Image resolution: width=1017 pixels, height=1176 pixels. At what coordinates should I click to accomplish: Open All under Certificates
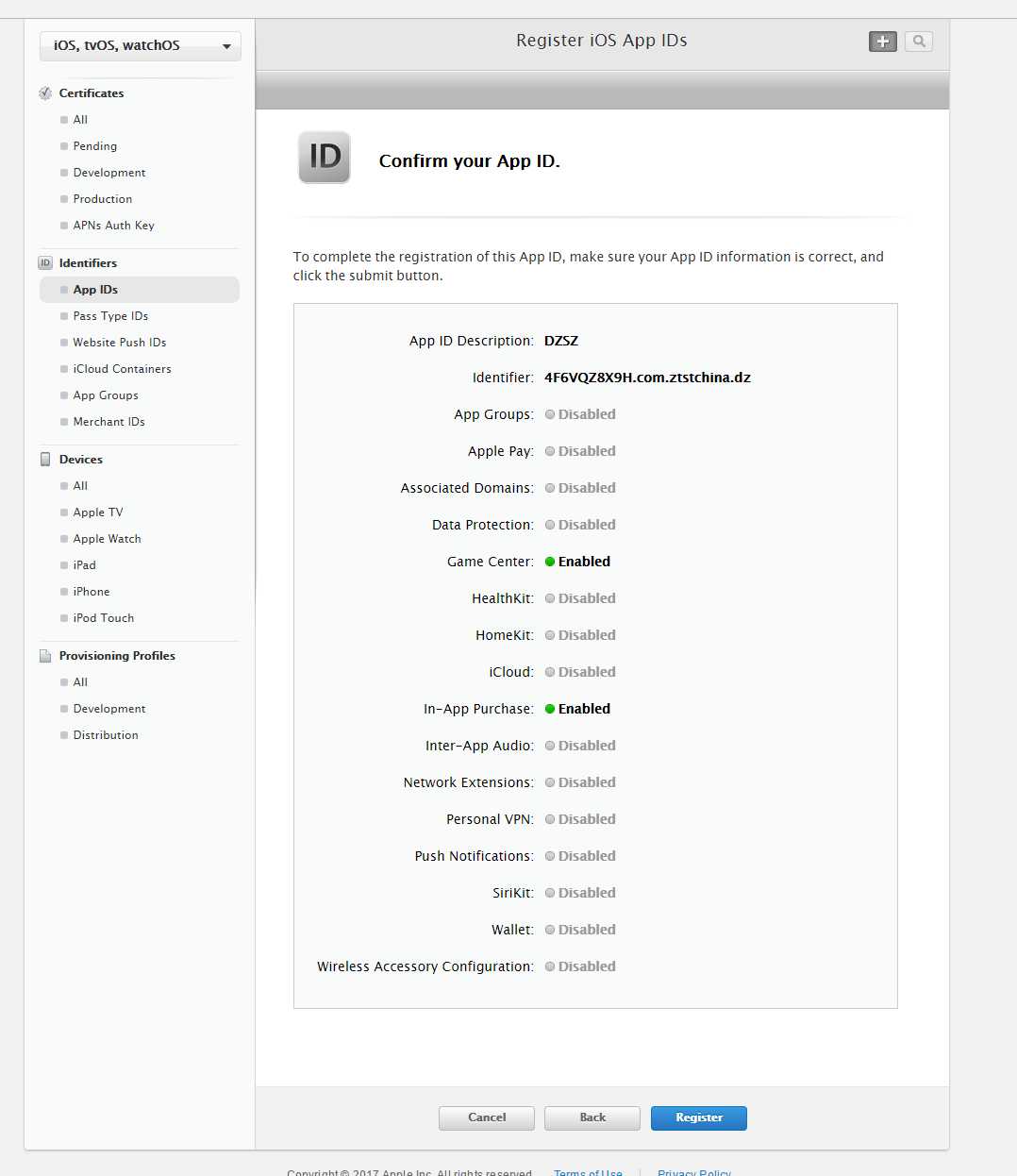[x=80, y=120]
